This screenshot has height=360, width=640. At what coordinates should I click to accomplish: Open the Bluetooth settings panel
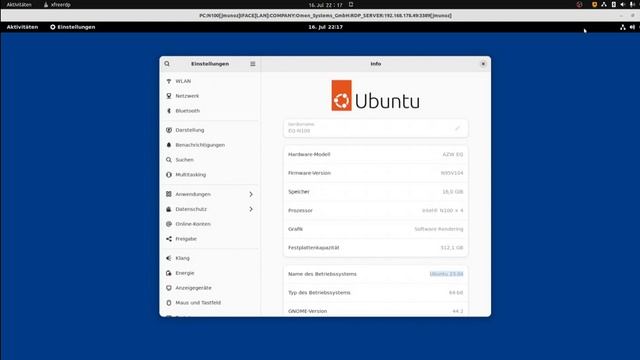(x=210, y=111)
